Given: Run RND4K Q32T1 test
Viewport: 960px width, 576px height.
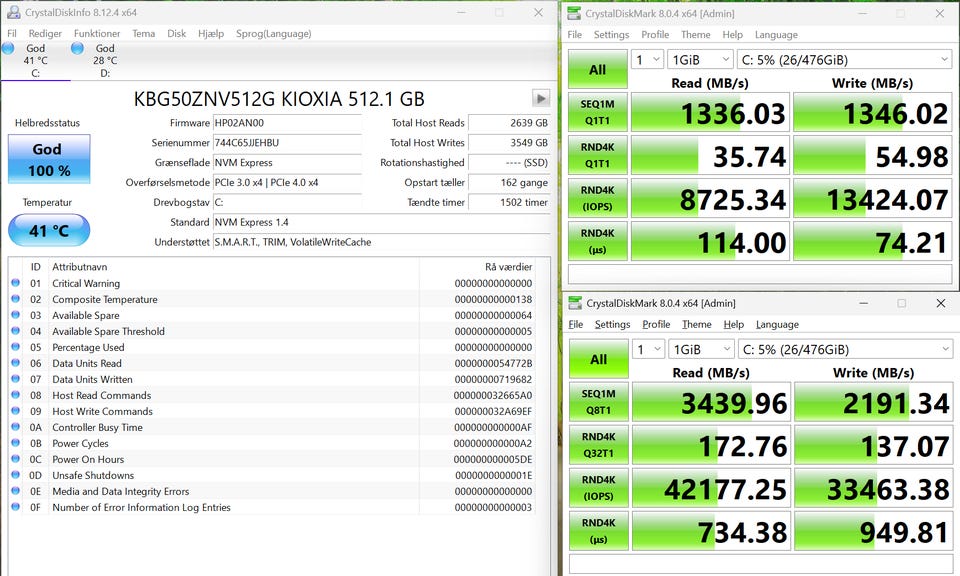Looking at the screenshot, I should [x=599, y=445].
